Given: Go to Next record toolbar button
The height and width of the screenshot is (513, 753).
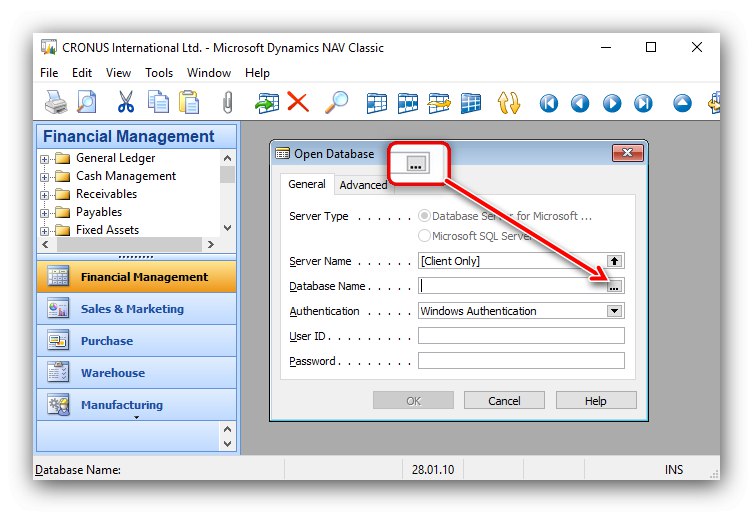Looking at the screenshot, I should [x=612, y=103].
